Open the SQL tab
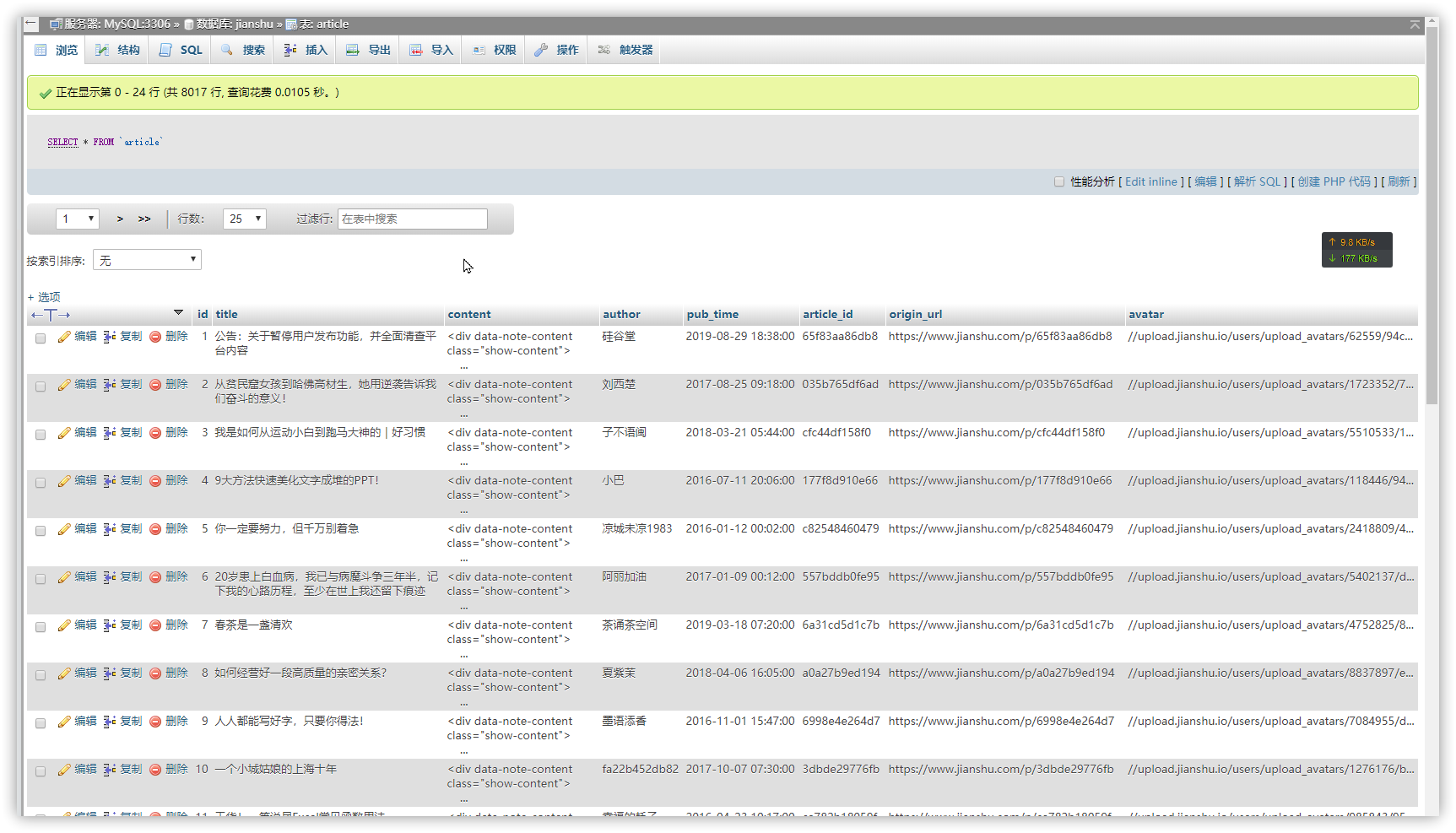 click(181, 50)
